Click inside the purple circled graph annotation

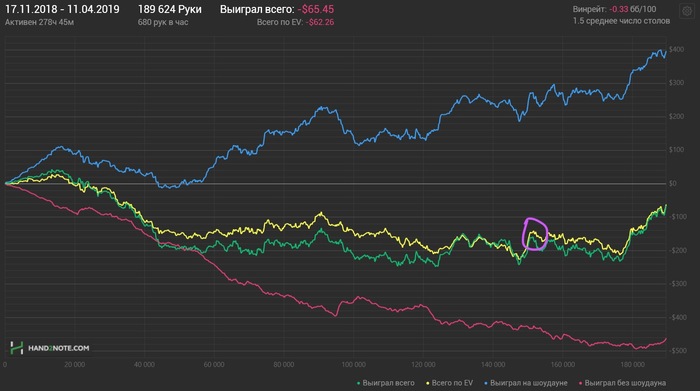coord(534,234)
